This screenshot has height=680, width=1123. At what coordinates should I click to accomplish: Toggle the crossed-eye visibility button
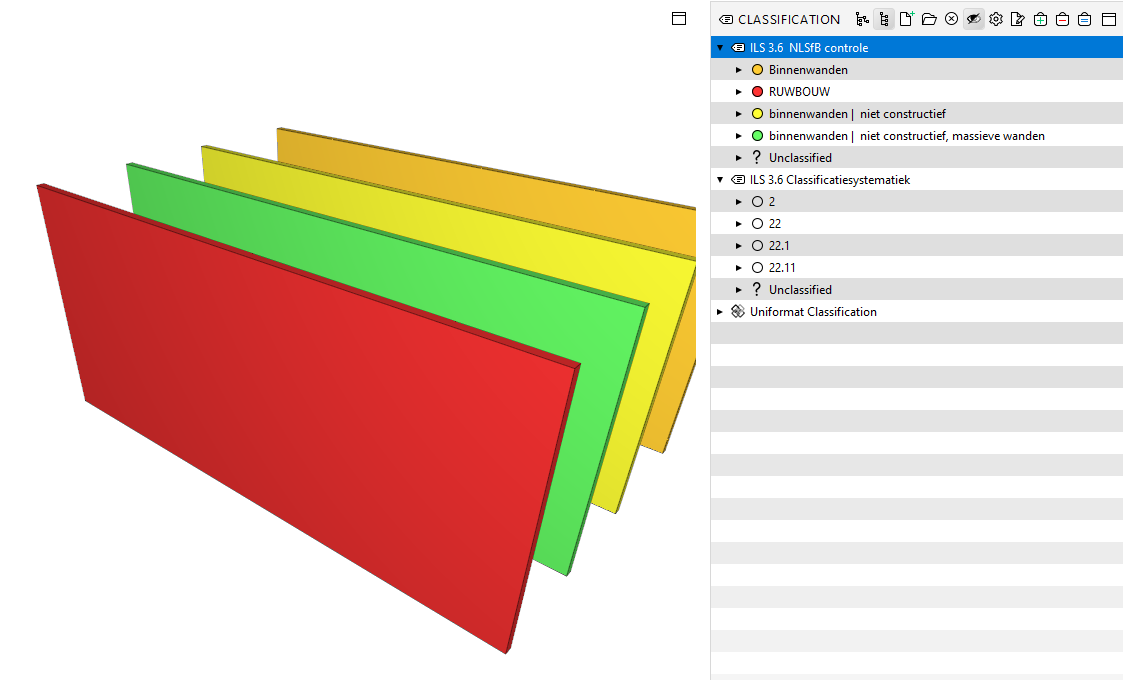(x=973, y=19)
